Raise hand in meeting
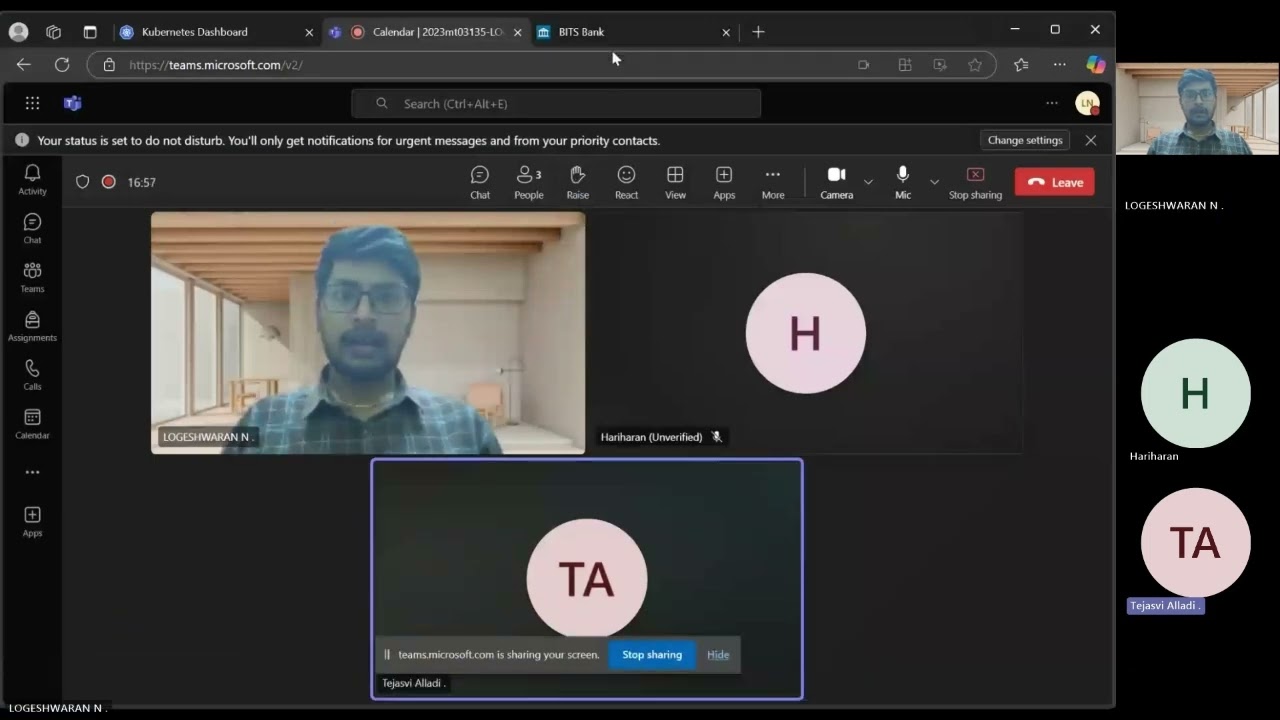The width and height of the screenshot is (1280, 720). click(x=578, y=182)
